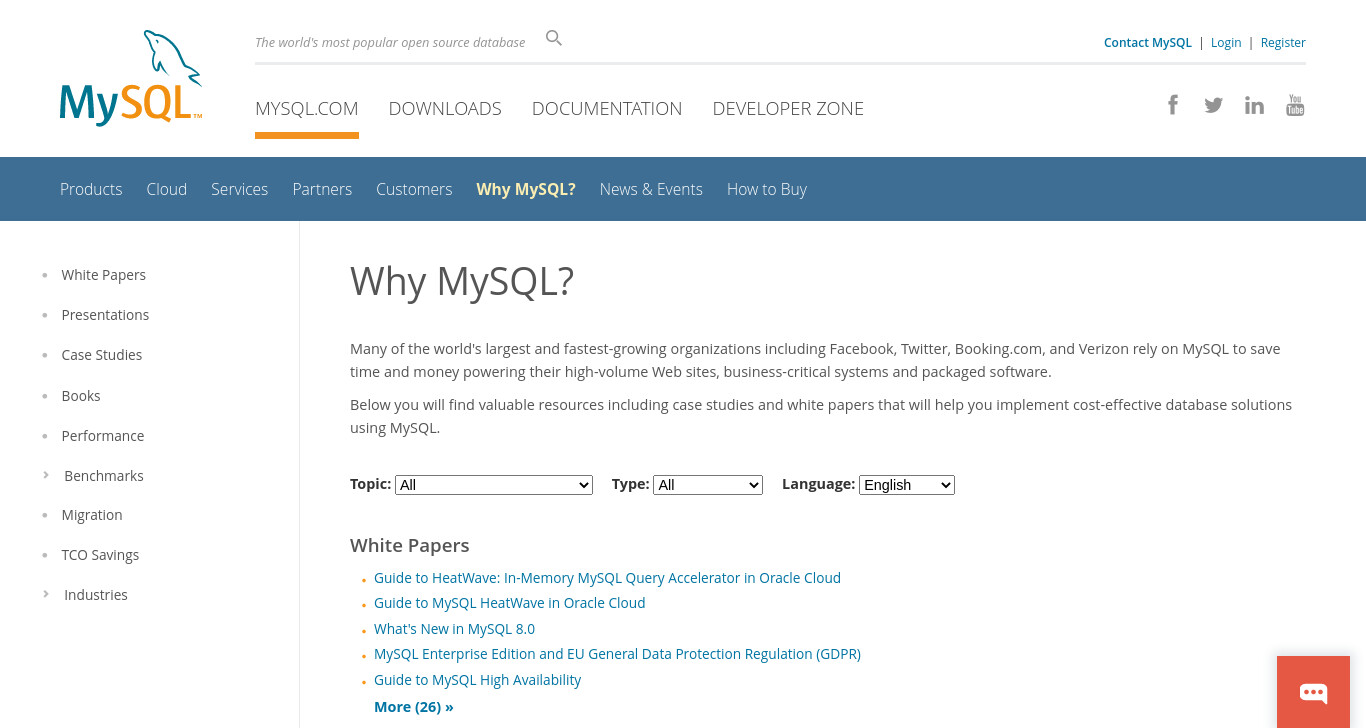Viewport: 1366px width, 728px height.
Task: Open Guide to MySQL HeatWave in Oracle Cloud
Action: pyautogui.click(x=510, y=603)
